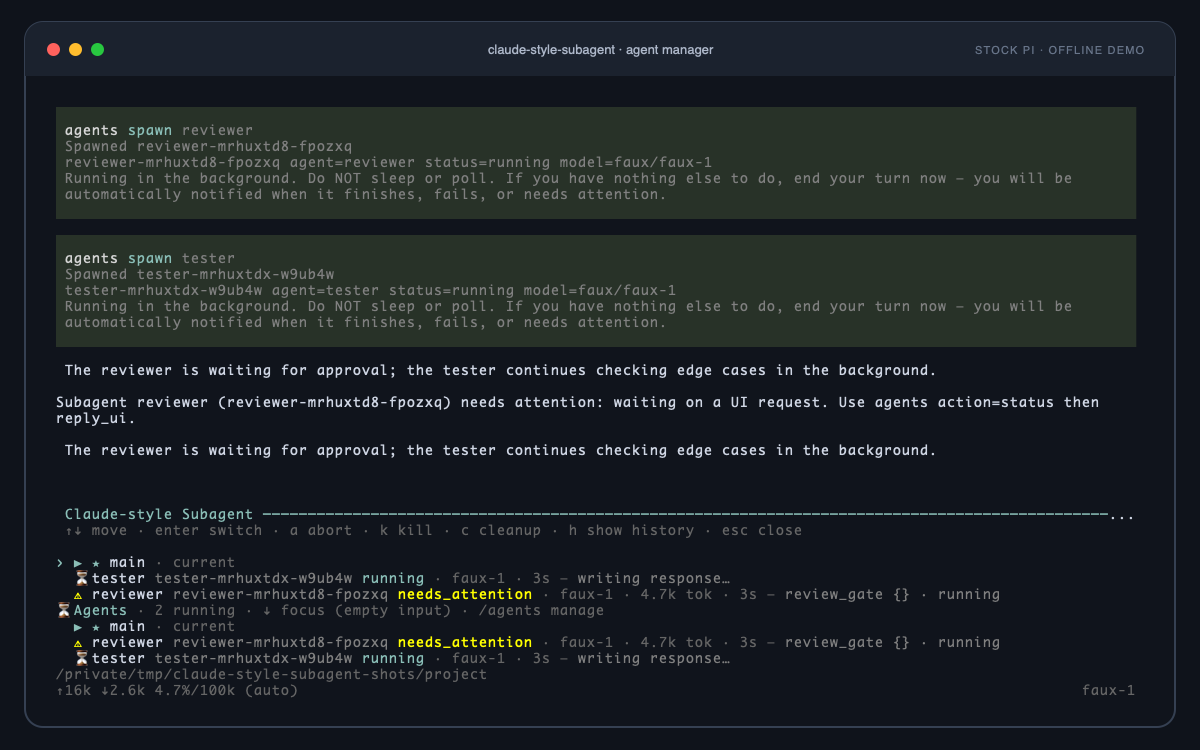
Task: Click the 'agents spawn reviewer' command line
Action: [x=159, y=131]
